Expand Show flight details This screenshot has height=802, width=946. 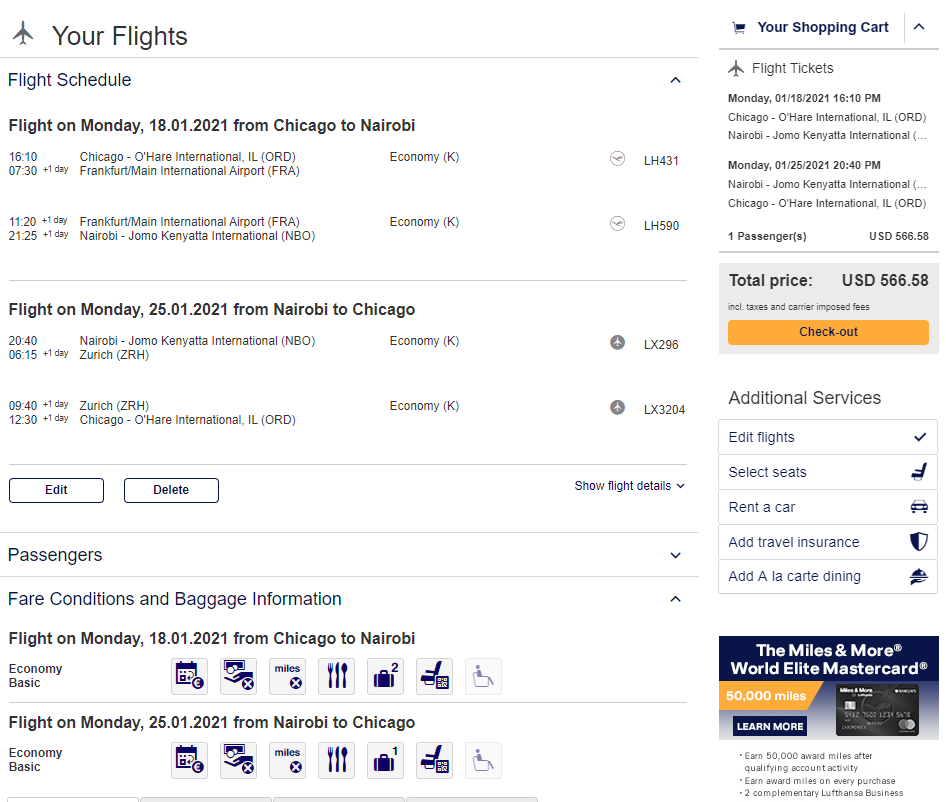click(x=629, y=486)
